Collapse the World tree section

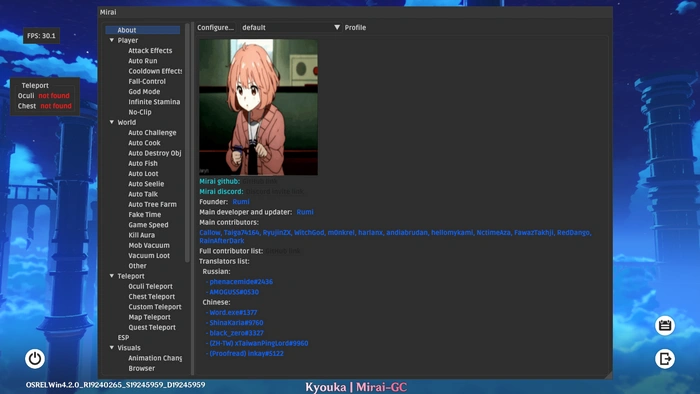(x=112, y=122)
